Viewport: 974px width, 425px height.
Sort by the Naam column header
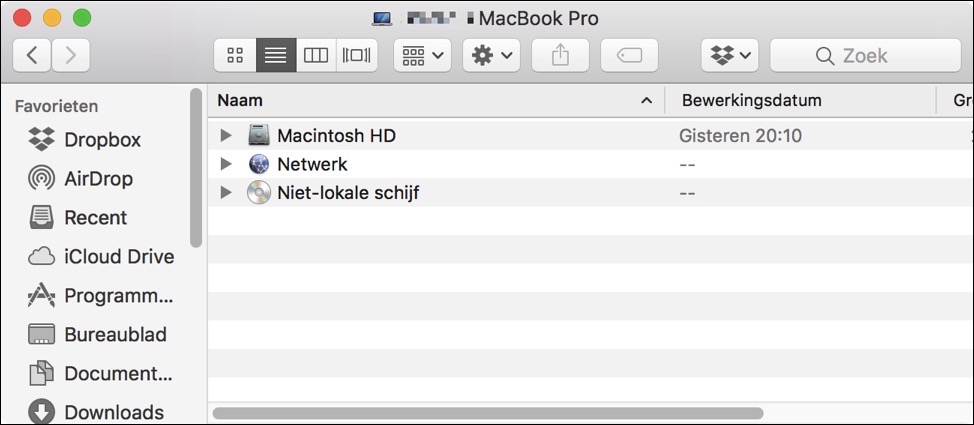[x=435, y=100]
